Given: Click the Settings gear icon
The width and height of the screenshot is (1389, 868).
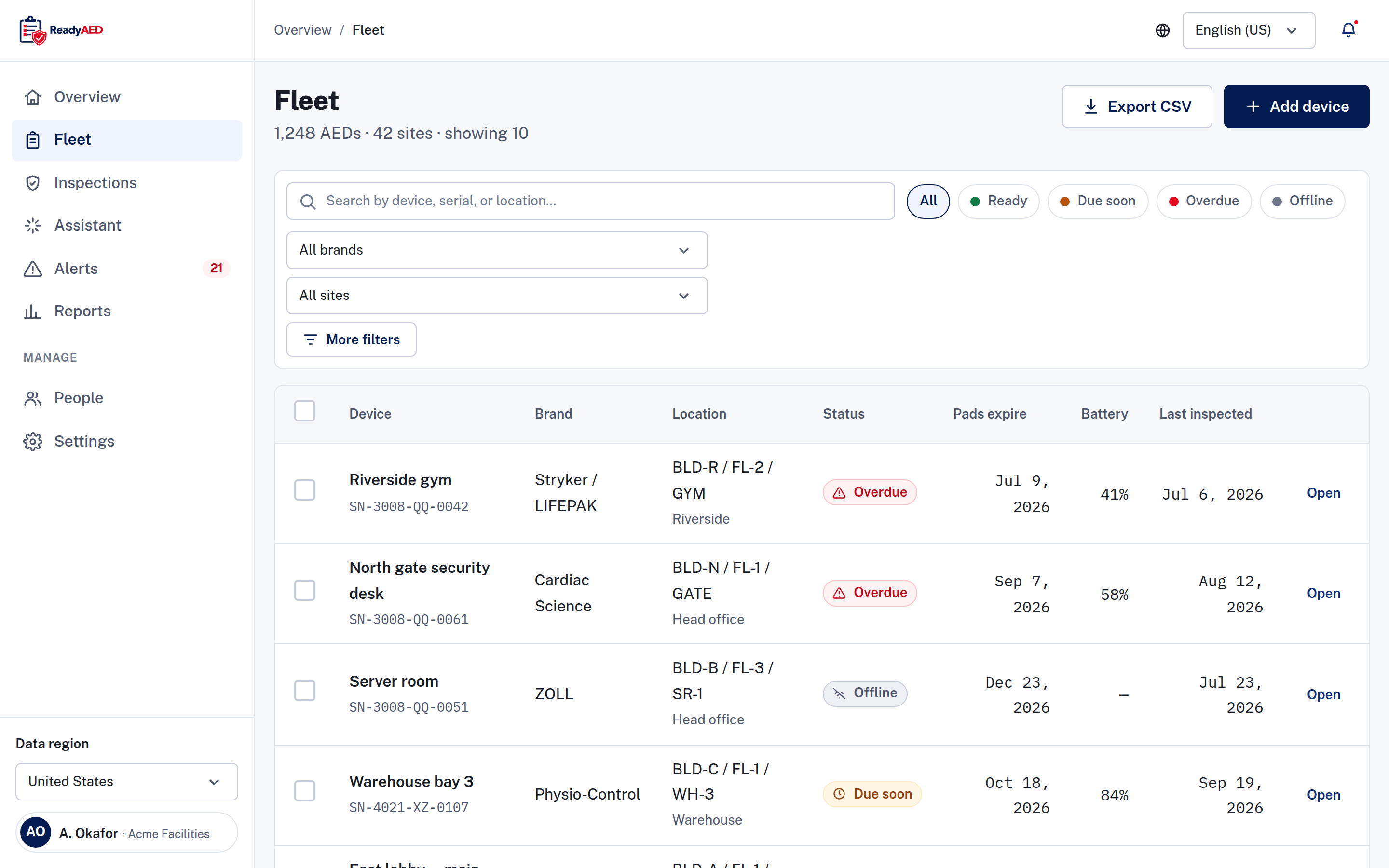Looking at the screenshot, I should tap(33, 441).
